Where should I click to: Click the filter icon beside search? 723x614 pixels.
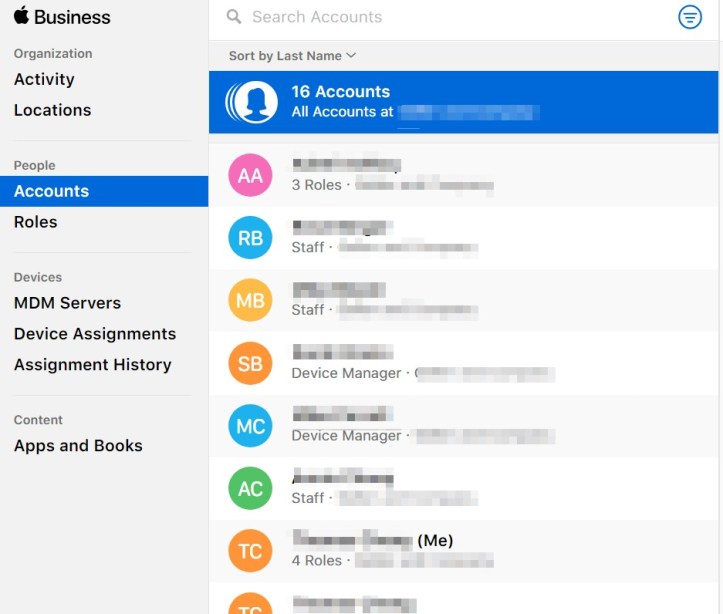point(690,17)
